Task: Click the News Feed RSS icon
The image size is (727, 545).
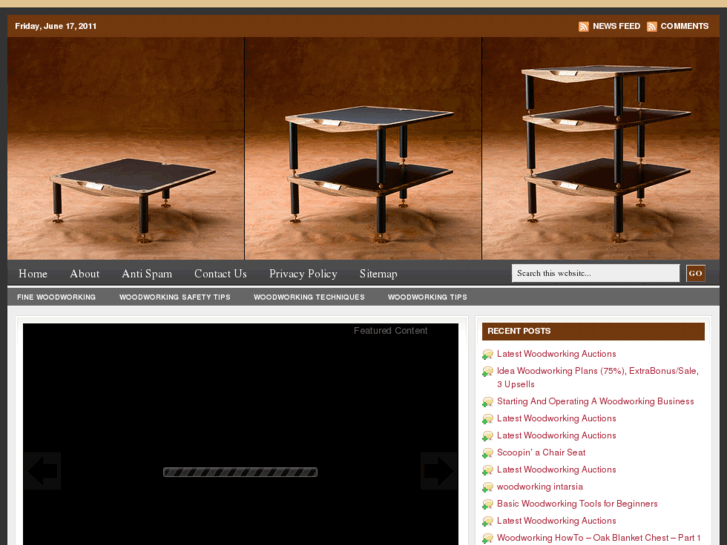Action: [583, 26]
